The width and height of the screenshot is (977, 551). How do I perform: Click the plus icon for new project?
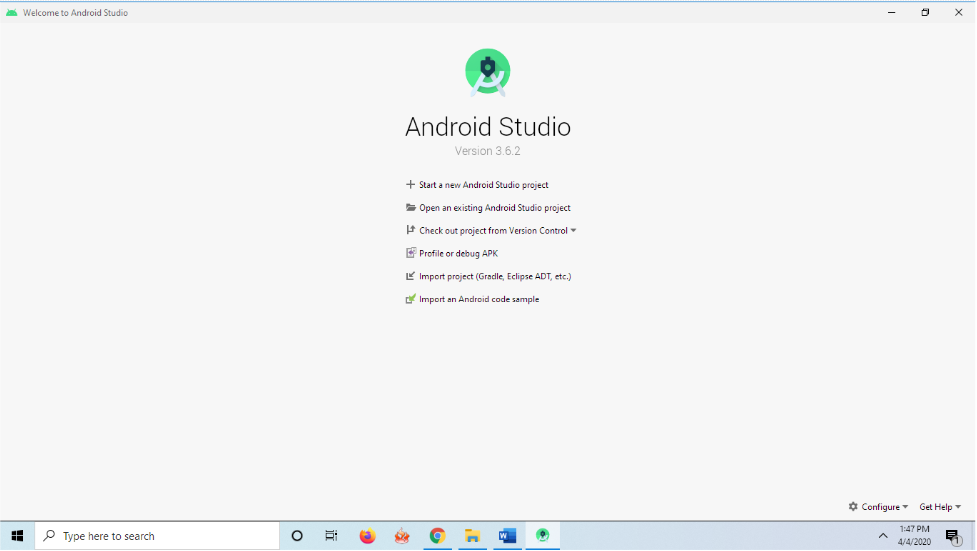pos(410,185)
